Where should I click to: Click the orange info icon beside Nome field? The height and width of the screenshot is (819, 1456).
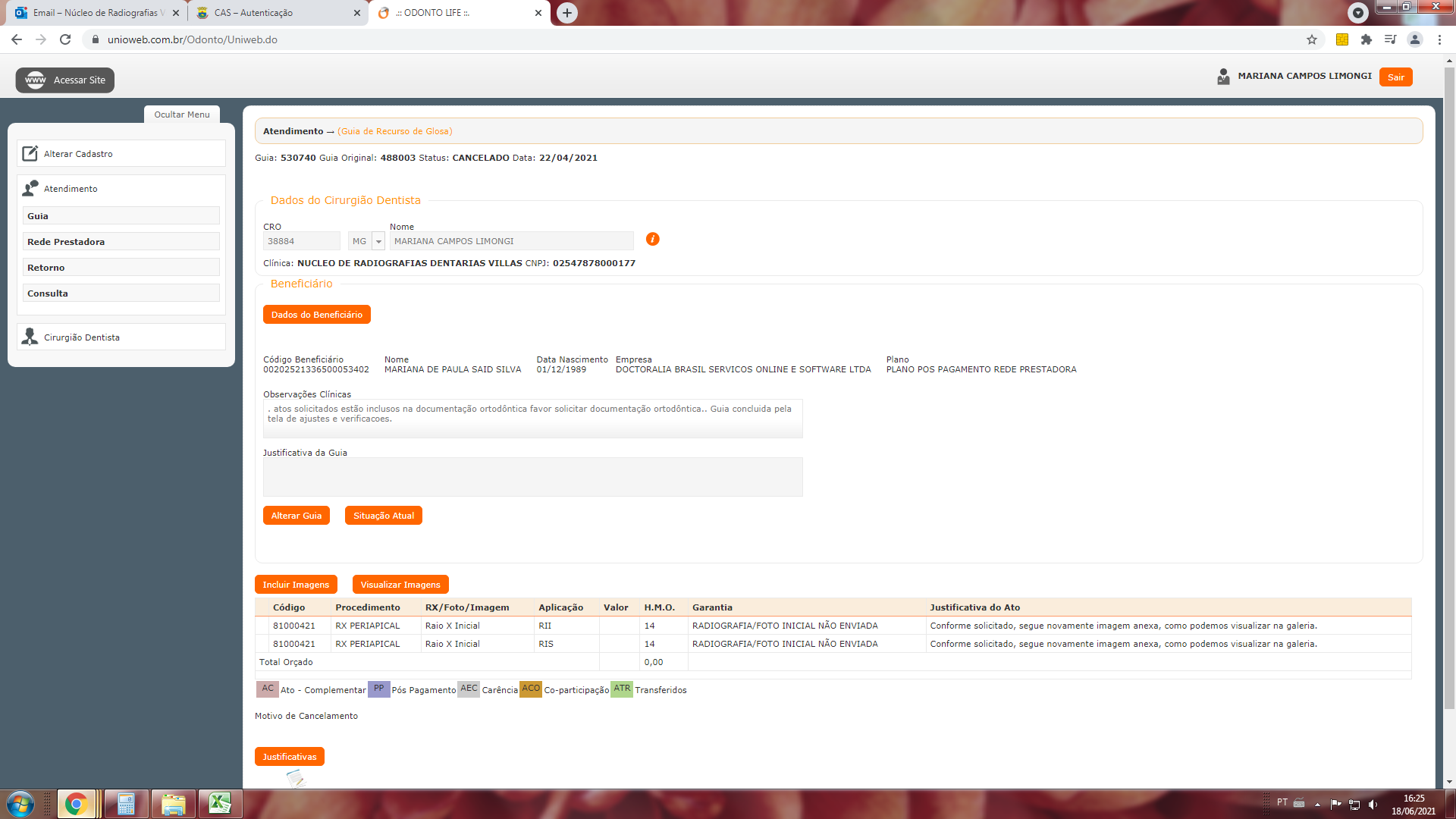[652, 240]
